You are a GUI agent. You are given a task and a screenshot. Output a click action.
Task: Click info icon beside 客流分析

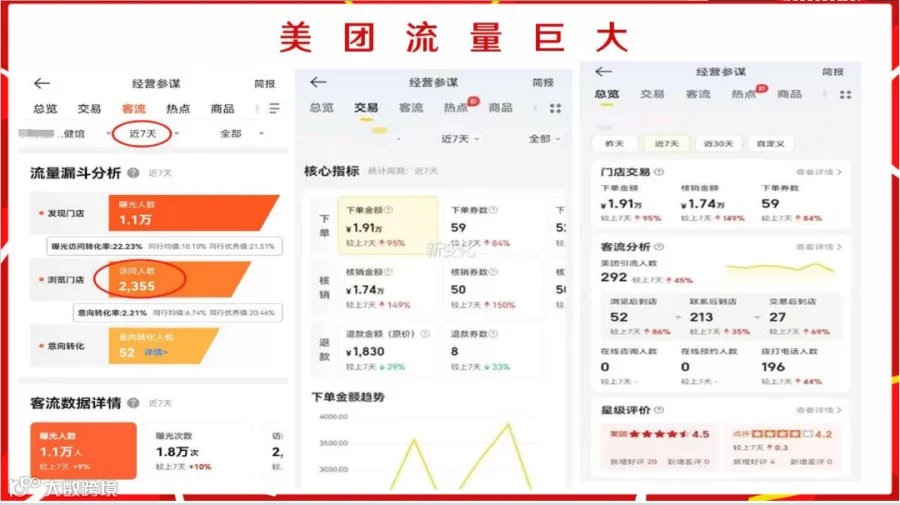(x=659, y=247)
